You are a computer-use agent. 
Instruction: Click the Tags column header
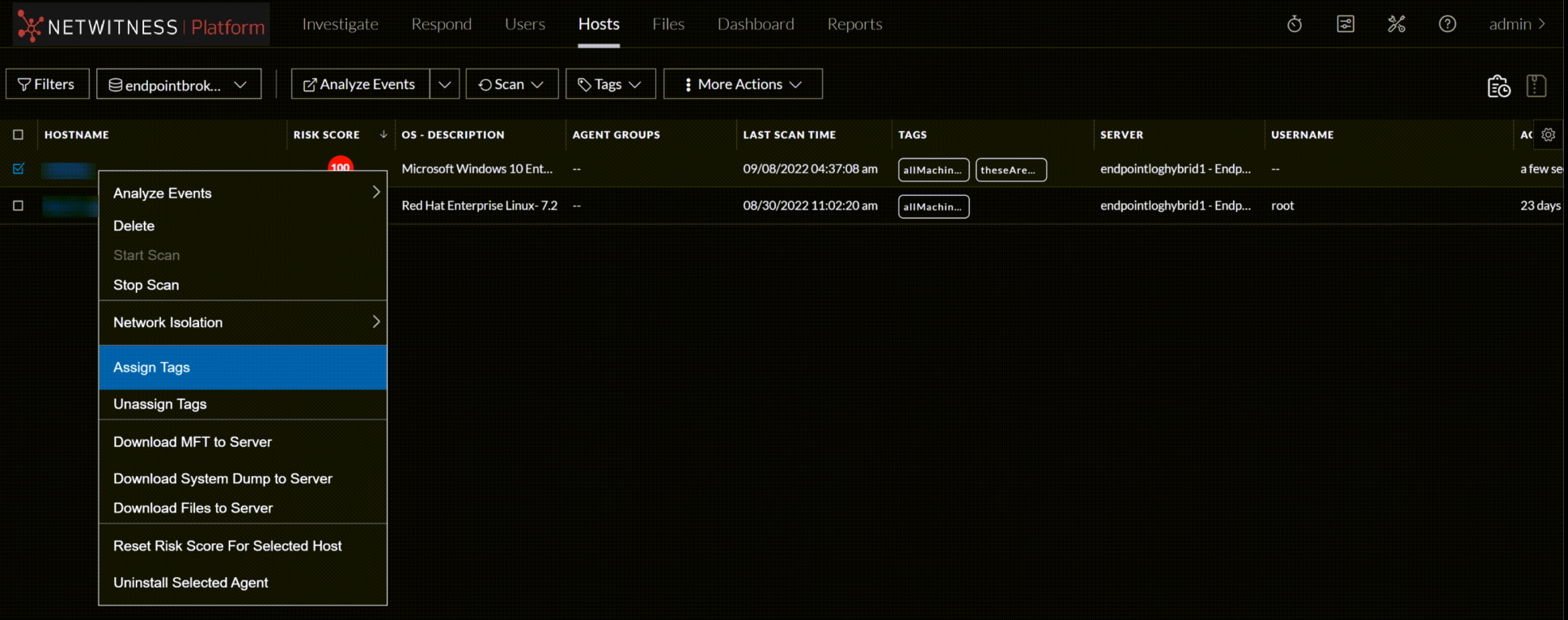click(913, 135)
